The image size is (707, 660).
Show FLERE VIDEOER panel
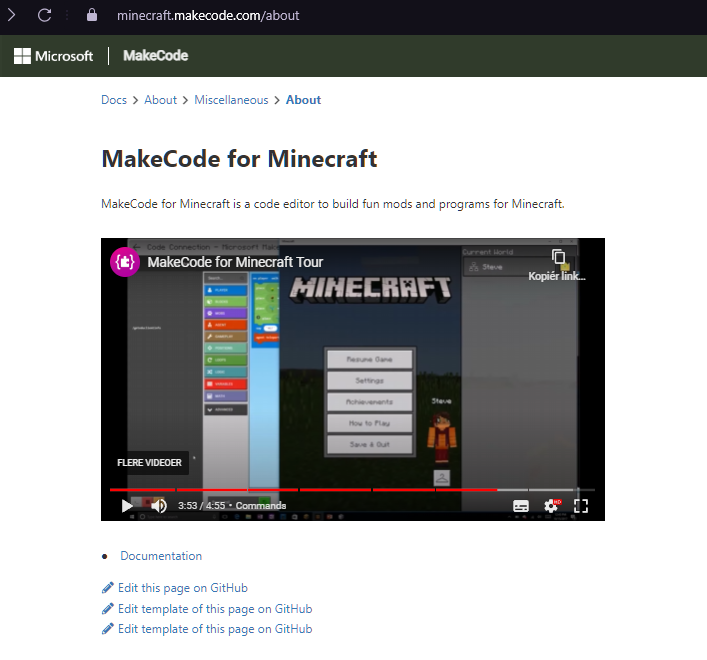tap(149, 463)
